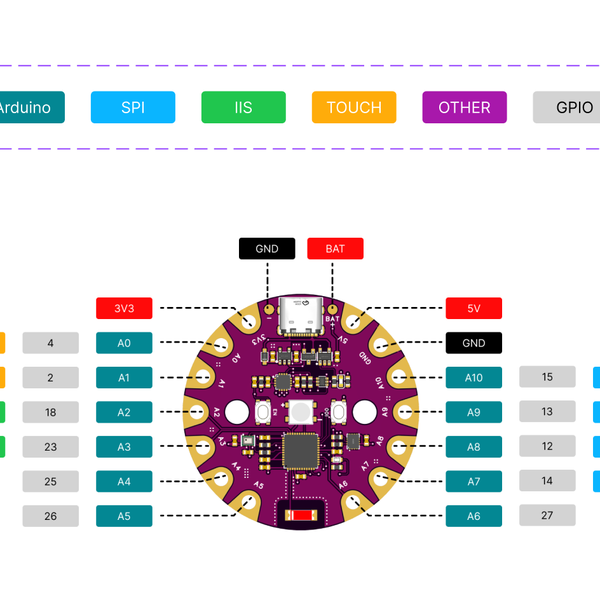Click the Arduino legend label
600x600 pixels.
point(32,107)
